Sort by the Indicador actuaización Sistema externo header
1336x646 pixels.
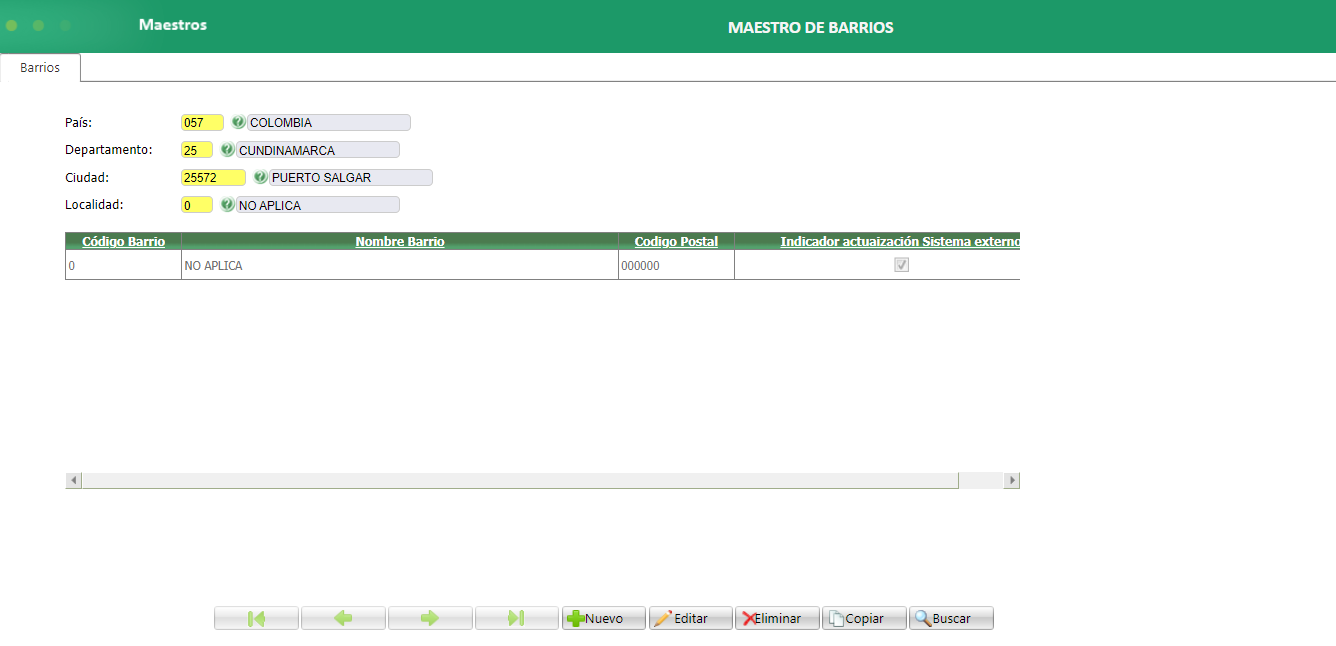[900, 241]
